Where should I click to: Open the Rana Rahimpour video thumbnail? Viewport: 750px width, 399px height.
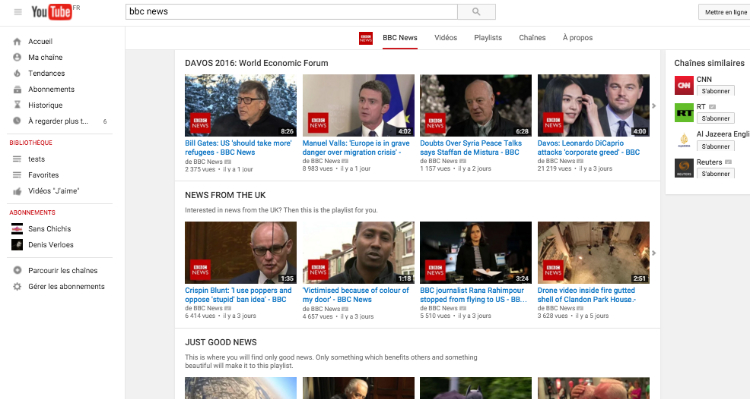pos(476,253)
